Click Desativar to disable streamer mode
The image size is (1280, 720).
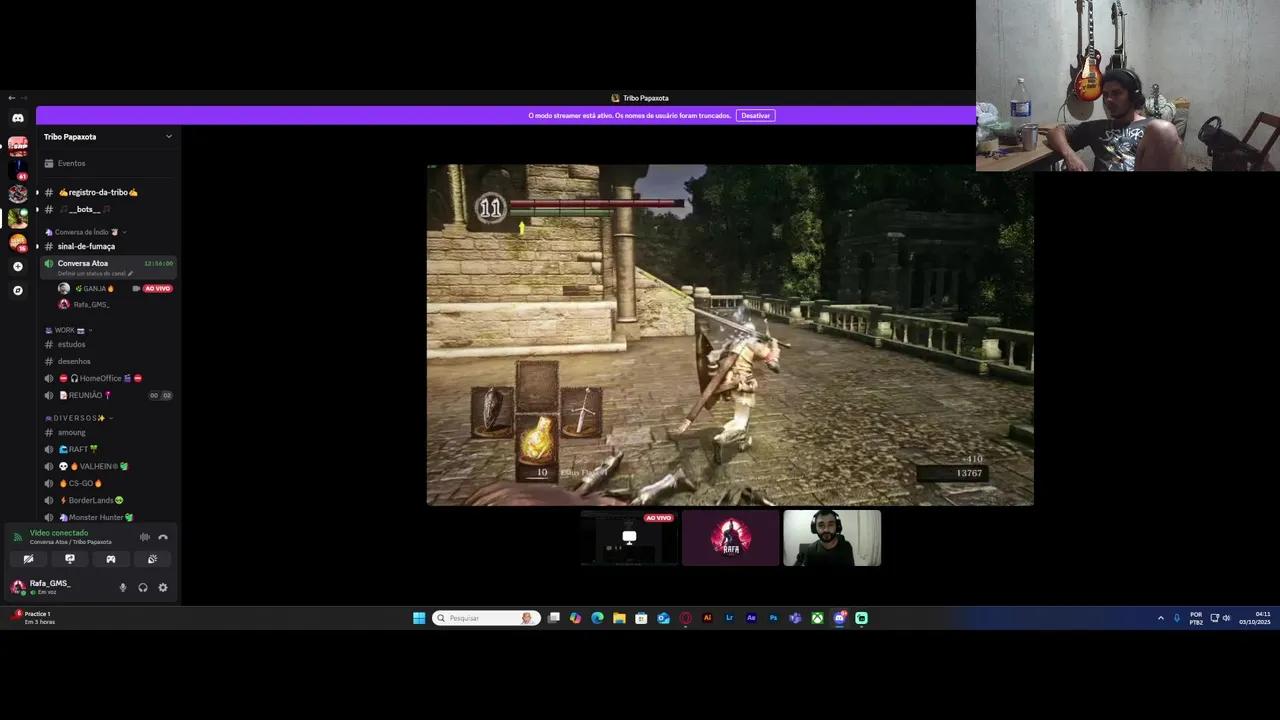click(756, 115)
